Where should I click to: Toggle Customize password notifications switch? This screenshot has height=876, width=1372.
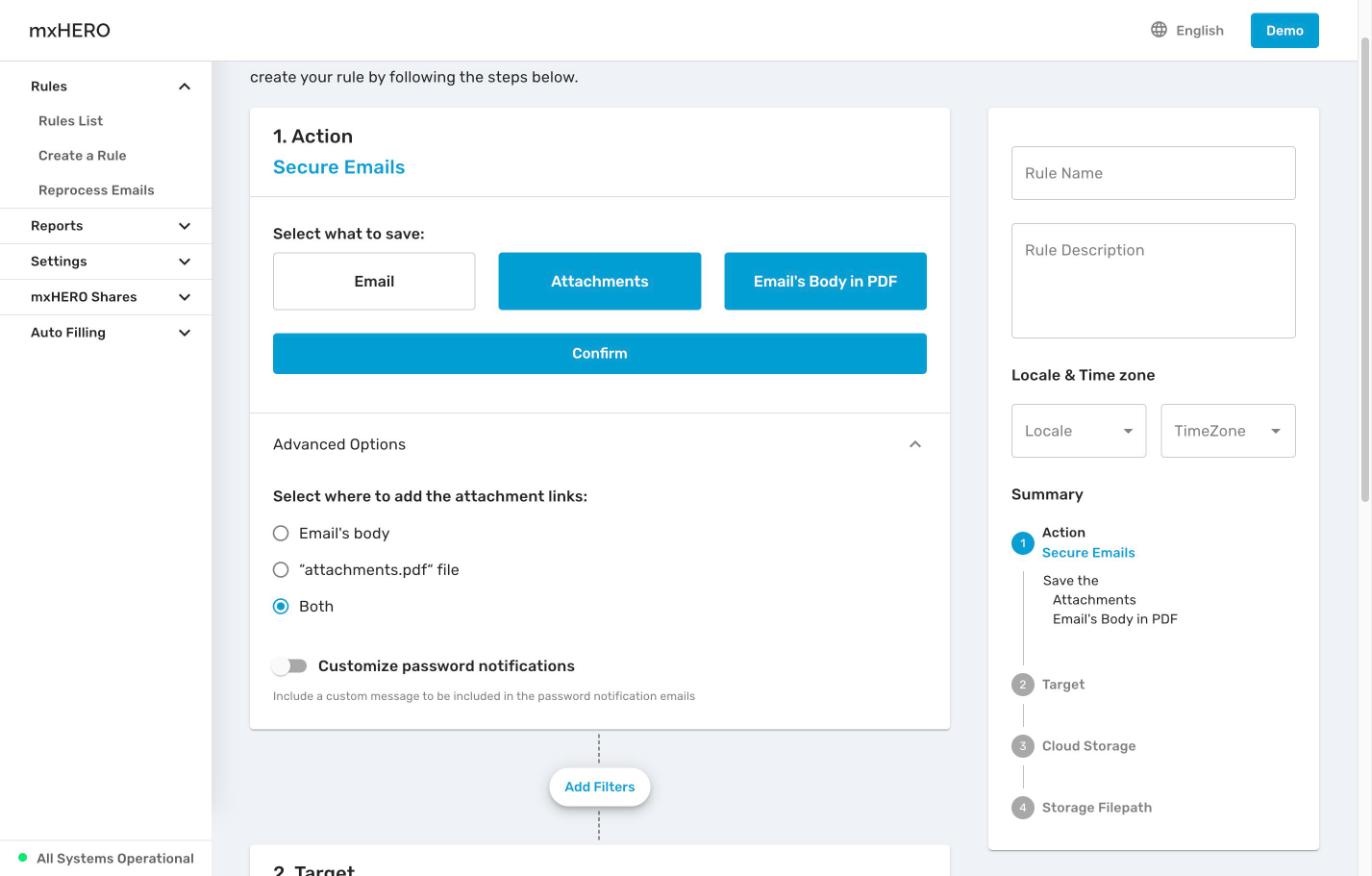pos(290,666)
